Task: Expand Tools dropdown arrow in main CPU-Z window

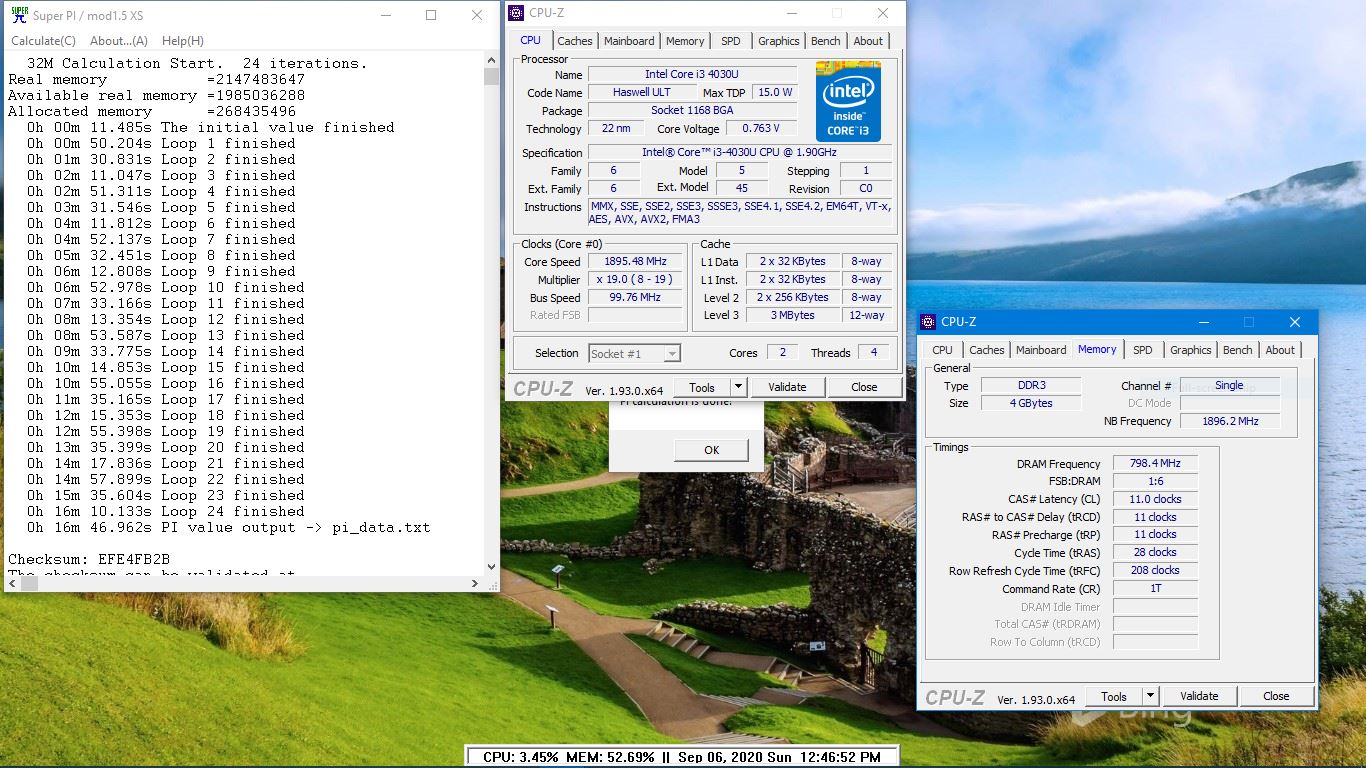Action: tap(738, 387)
